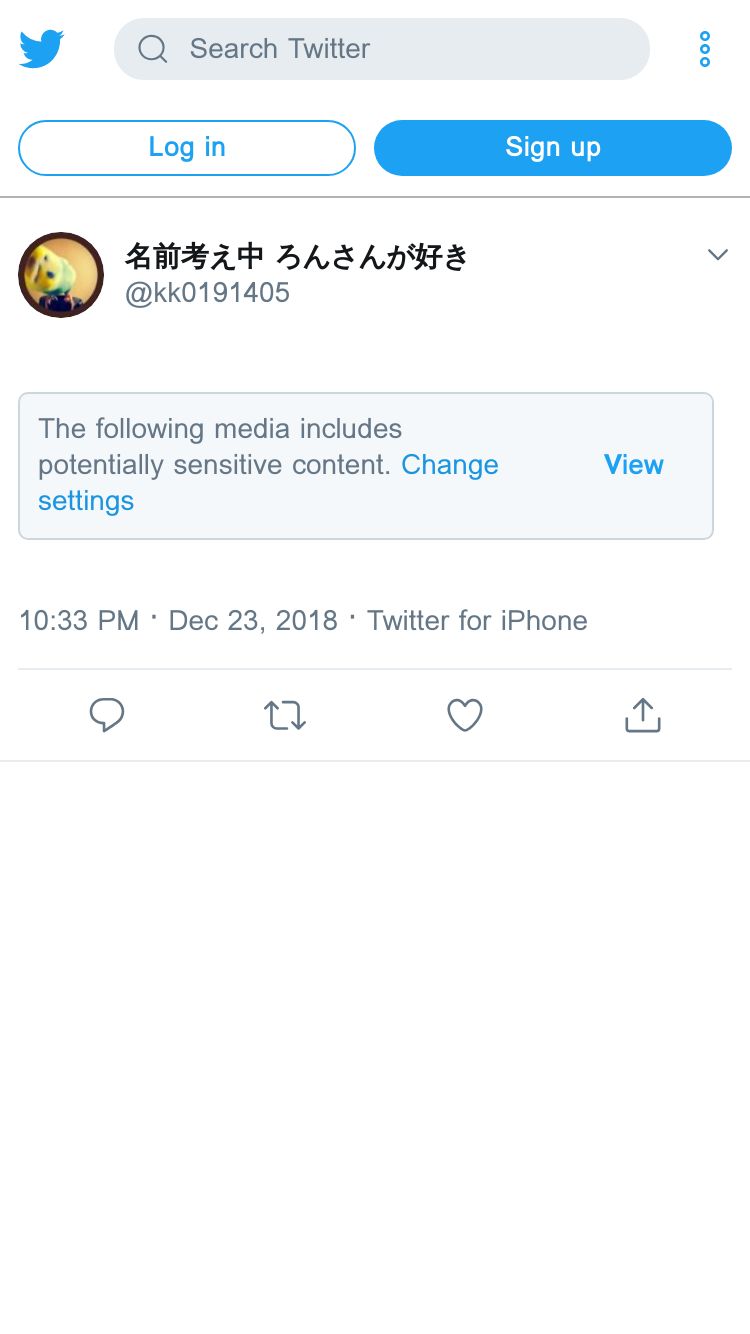Share the tweet via upload arrow icon

pyautogui.click(x=642, y=715)
